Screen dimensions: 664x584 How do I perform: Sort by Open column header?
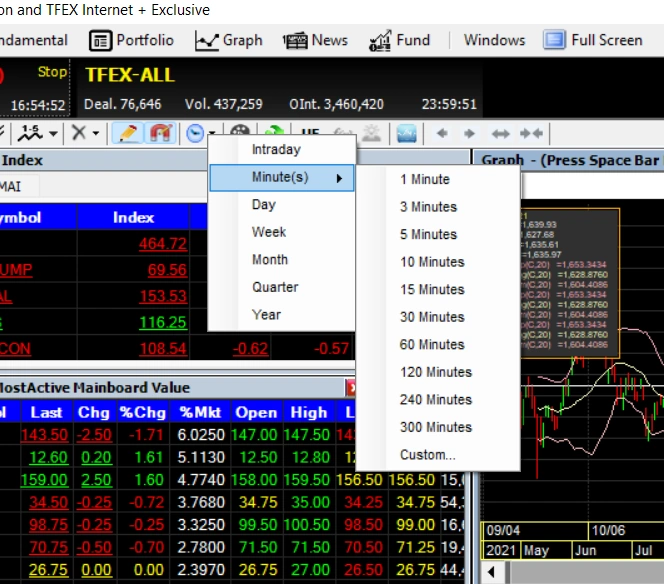(256, 412)
